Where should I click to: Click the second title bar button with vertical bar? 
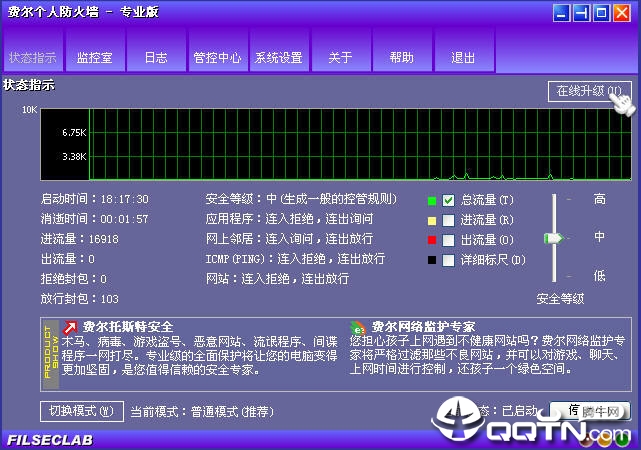(582, 13)
